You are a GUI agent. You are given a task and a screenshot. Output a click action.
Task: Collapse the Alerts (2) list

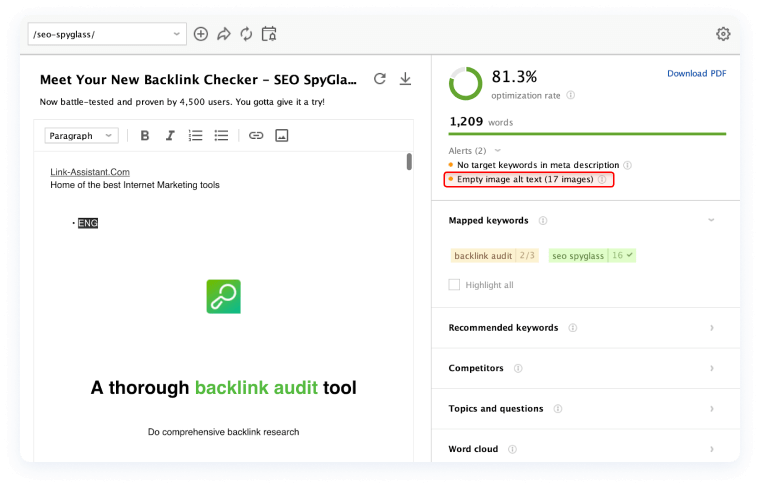click(x=497, y=150)
